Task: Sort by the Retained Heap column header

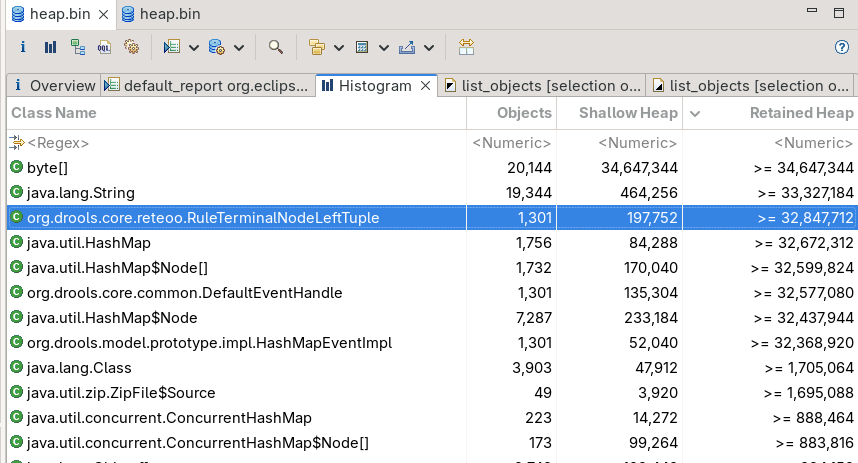Action: click(770, 113)
